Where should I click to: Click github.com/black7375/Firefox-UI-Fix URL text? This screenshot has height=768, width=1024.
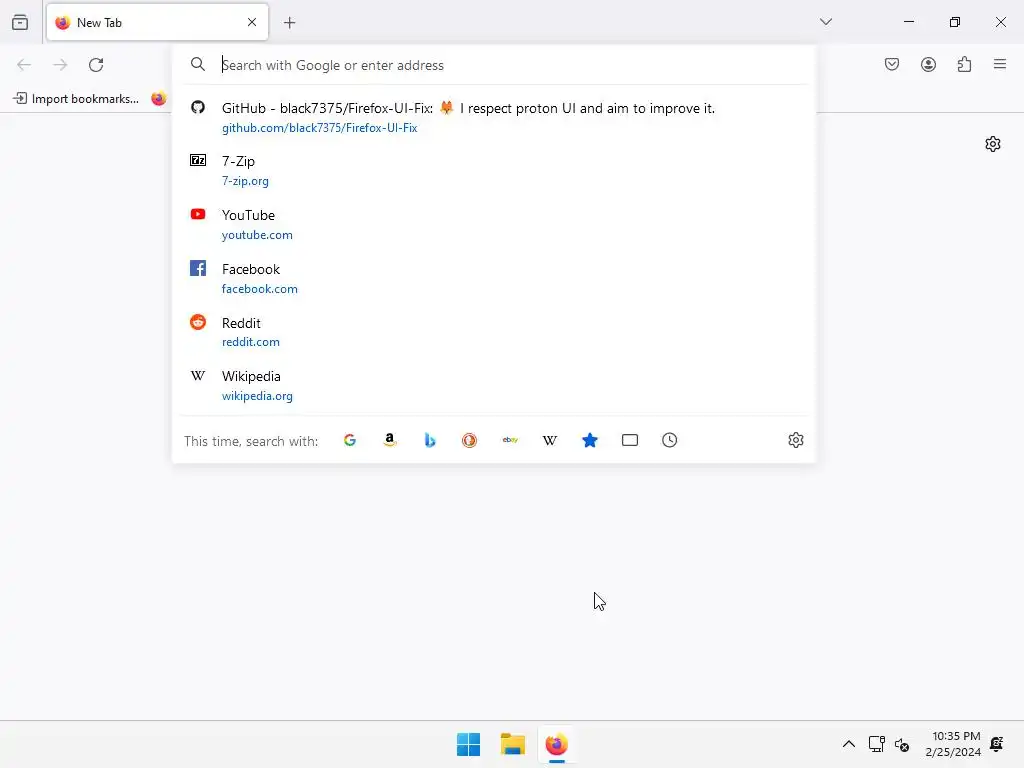(319, 128)
